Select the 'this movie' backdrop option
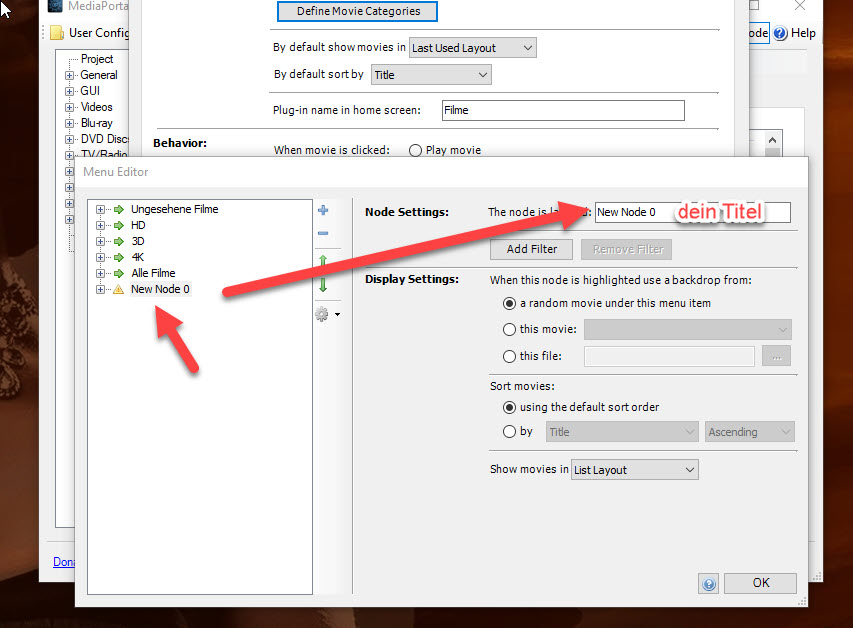The image size is (853, 628). [510, 329]
